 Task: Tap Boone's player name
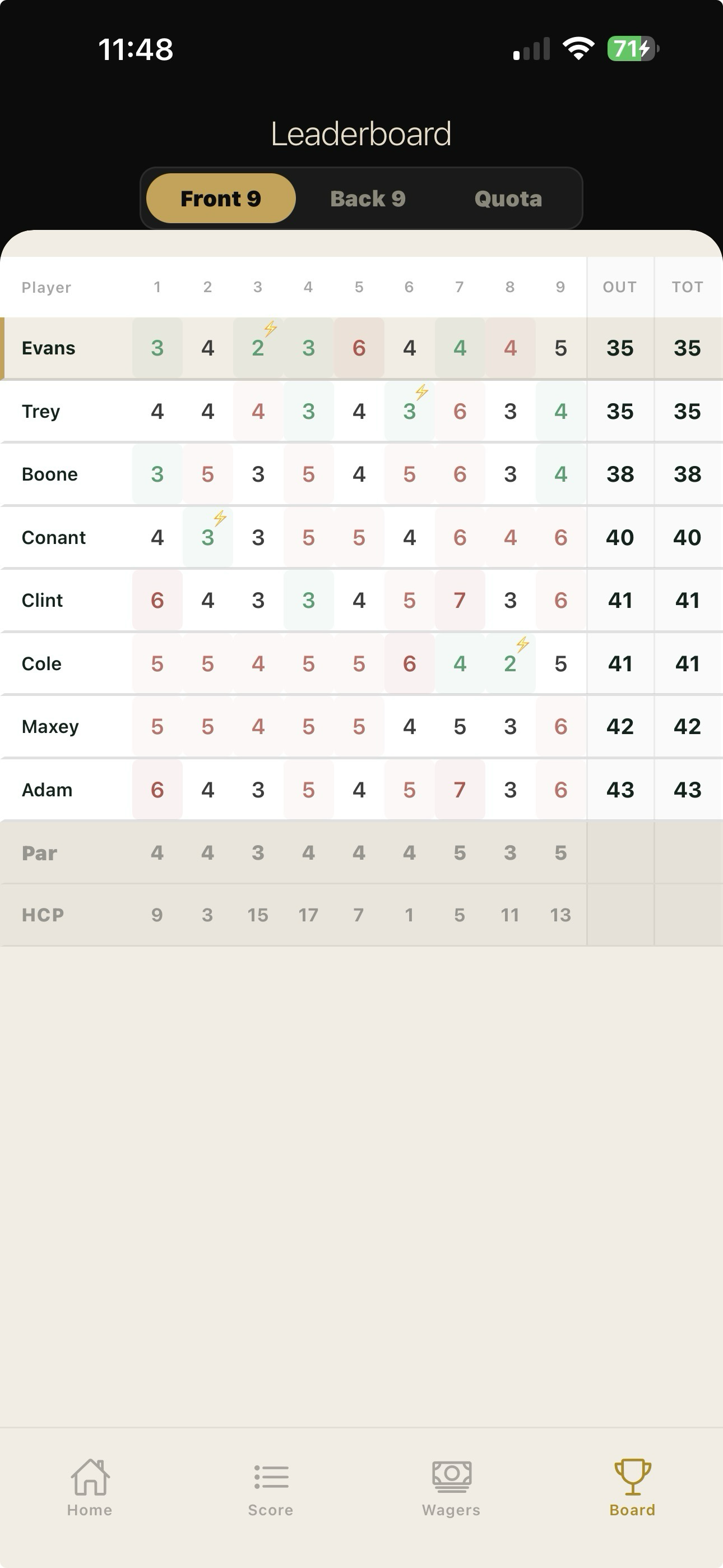point(50,473)
